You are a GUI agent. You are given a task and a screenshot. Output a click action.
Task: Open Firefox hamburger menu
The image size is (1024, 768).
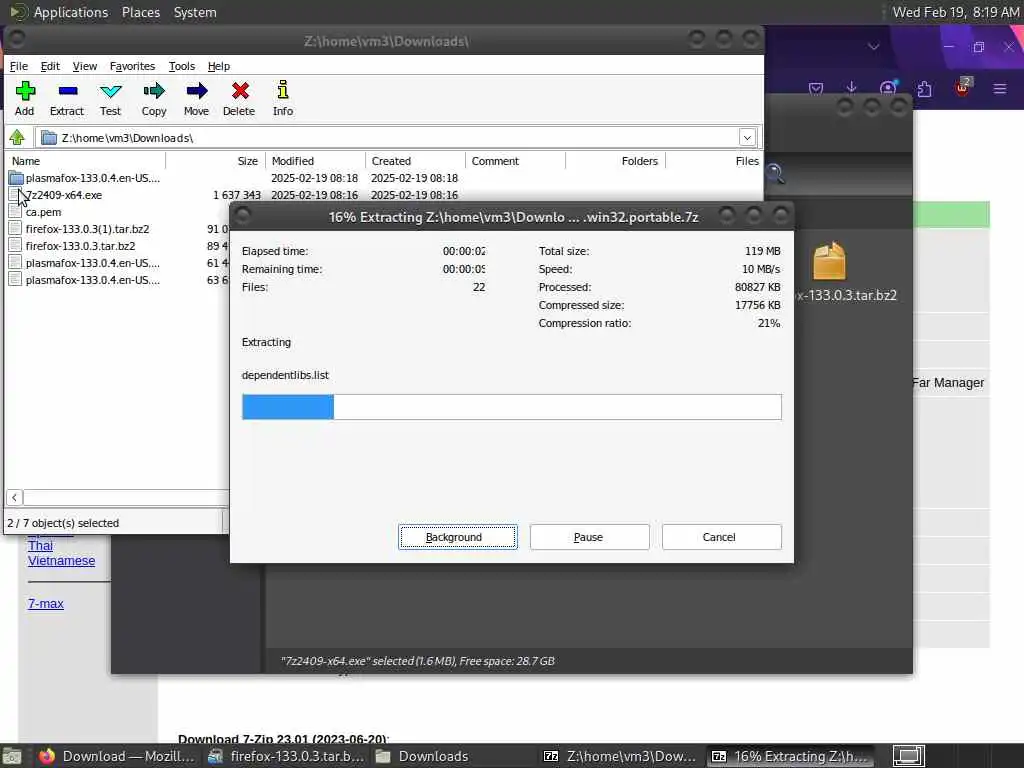1000,88
